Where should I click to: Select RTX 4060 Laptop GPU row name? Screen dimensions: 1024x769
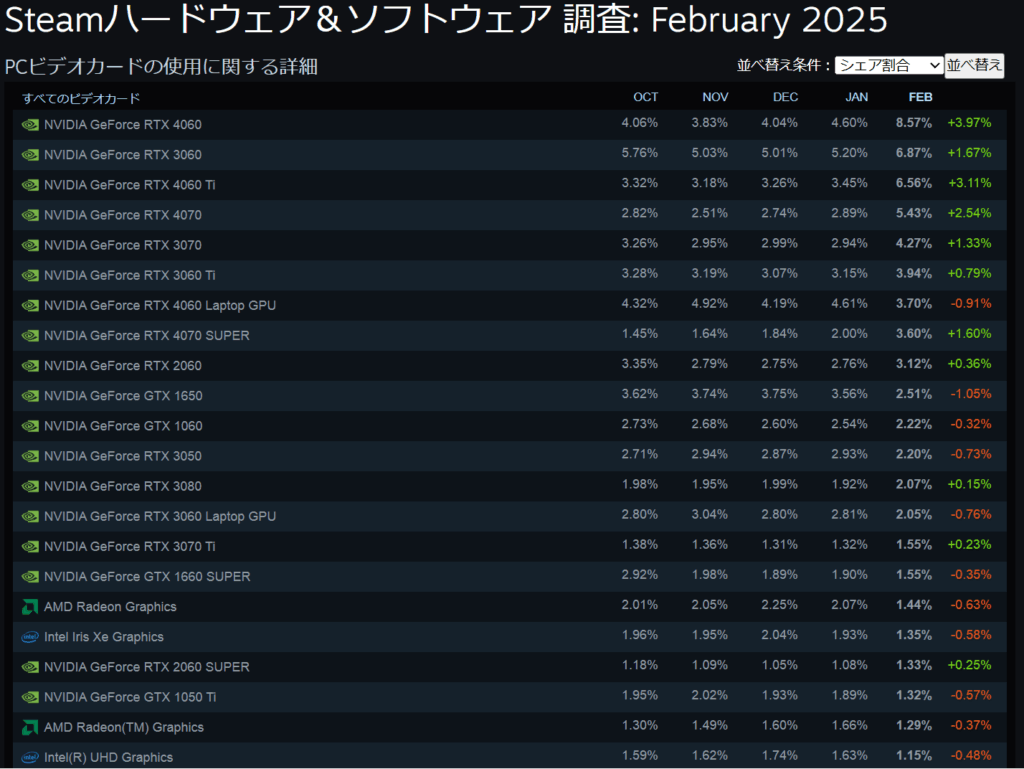(160, 305)
